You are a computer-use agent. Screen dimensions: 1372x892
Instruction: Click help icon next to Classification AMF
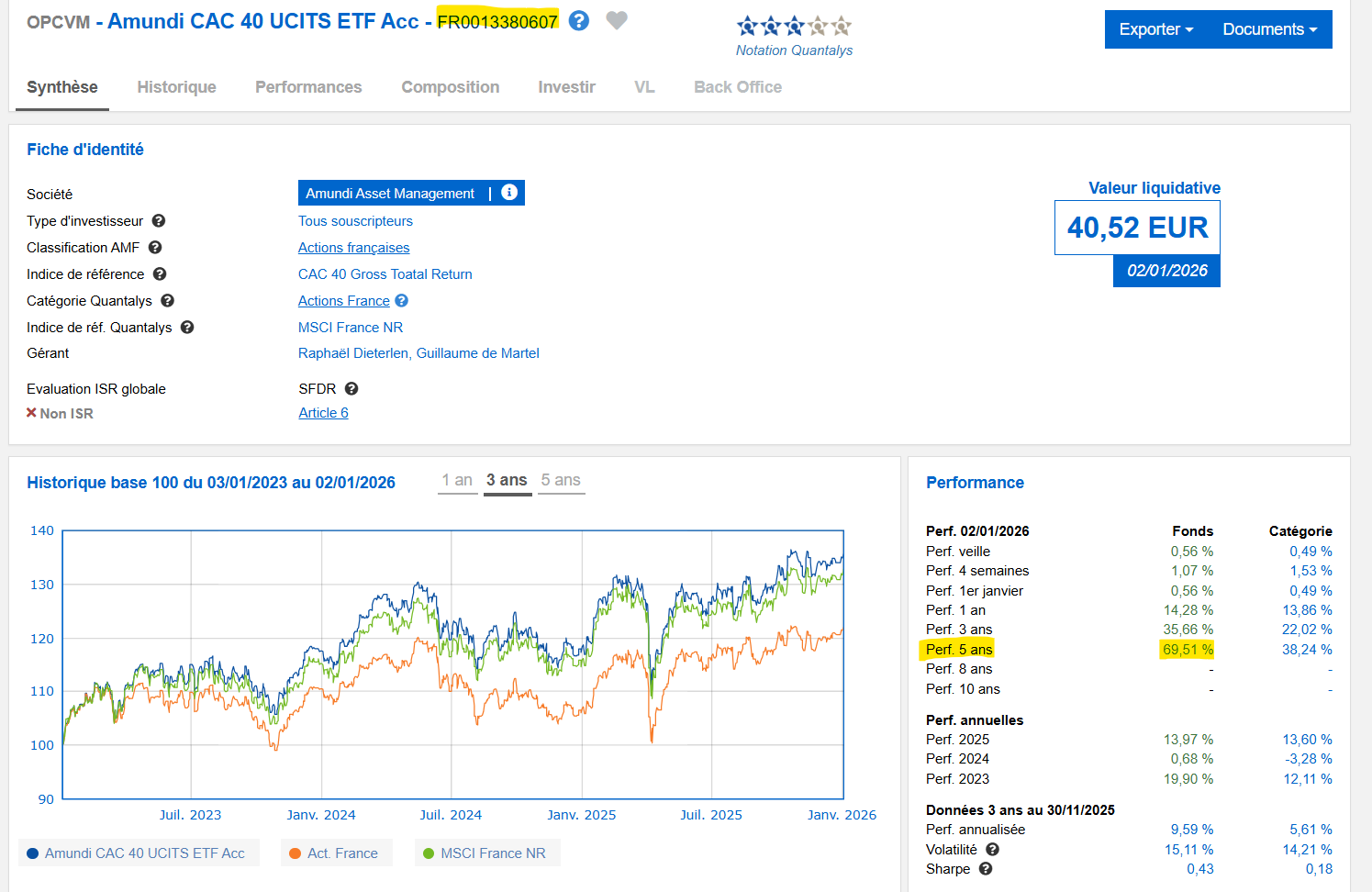pos(155,248)
